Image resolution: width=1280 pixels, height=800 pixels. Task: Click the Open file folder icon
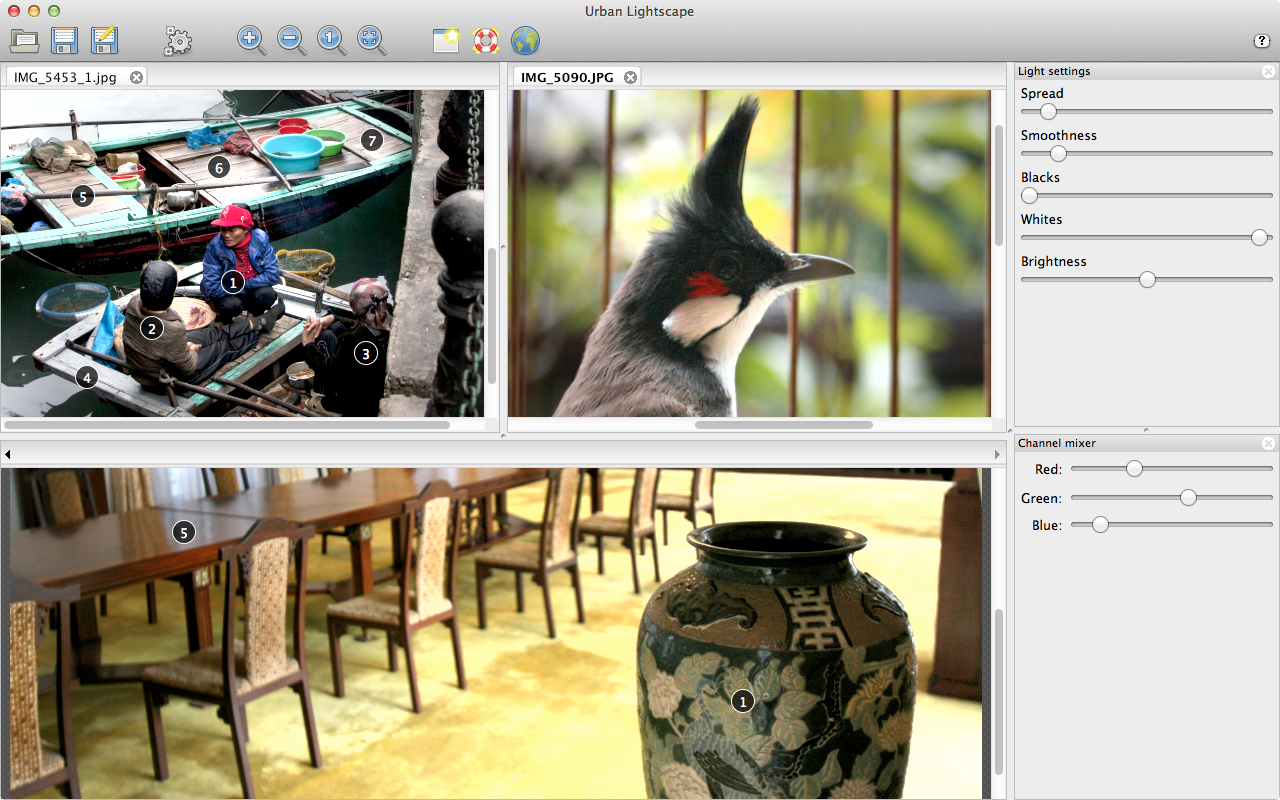click(x=24, y=41)
